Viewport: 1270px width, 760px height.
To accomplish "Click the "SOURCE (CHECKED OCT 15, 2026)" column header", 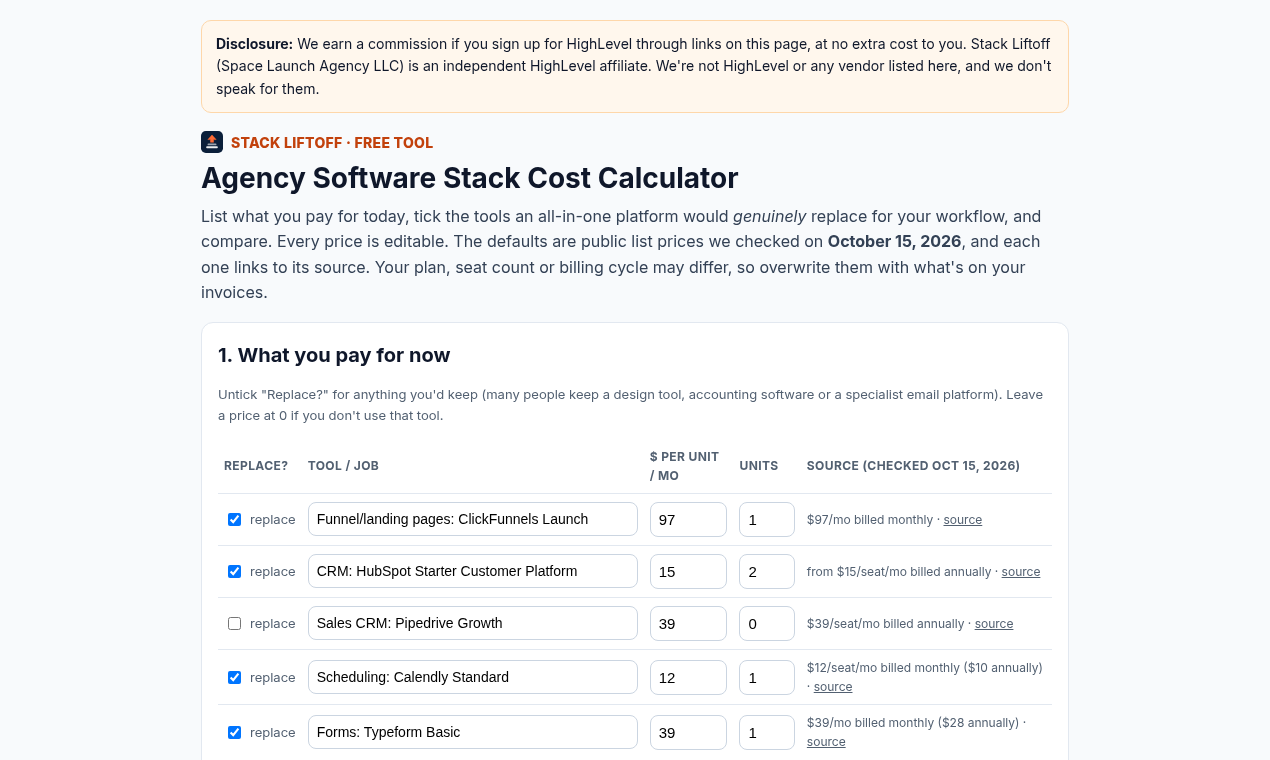I will coord(913,466).
